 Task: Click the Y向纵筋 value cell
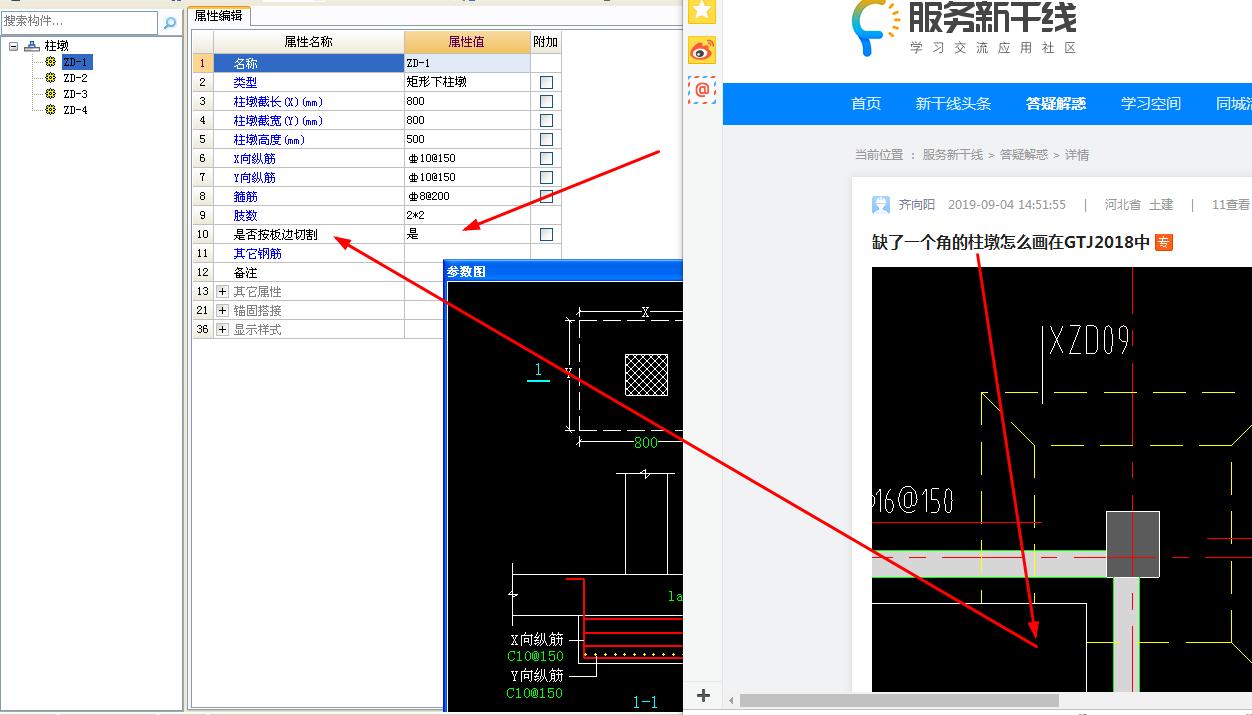[467, 177]
